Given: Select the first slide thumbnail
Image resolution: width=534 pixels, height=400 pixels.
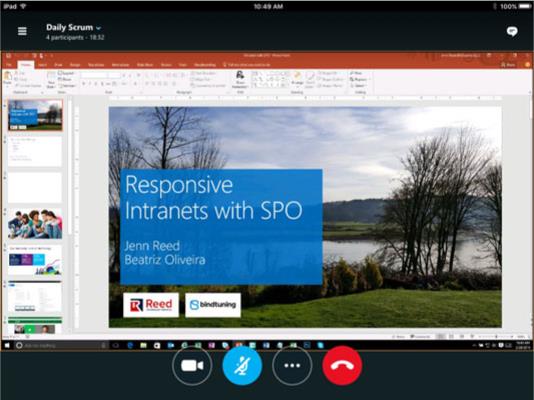Looking at the screenshot, I should [35, 115].
